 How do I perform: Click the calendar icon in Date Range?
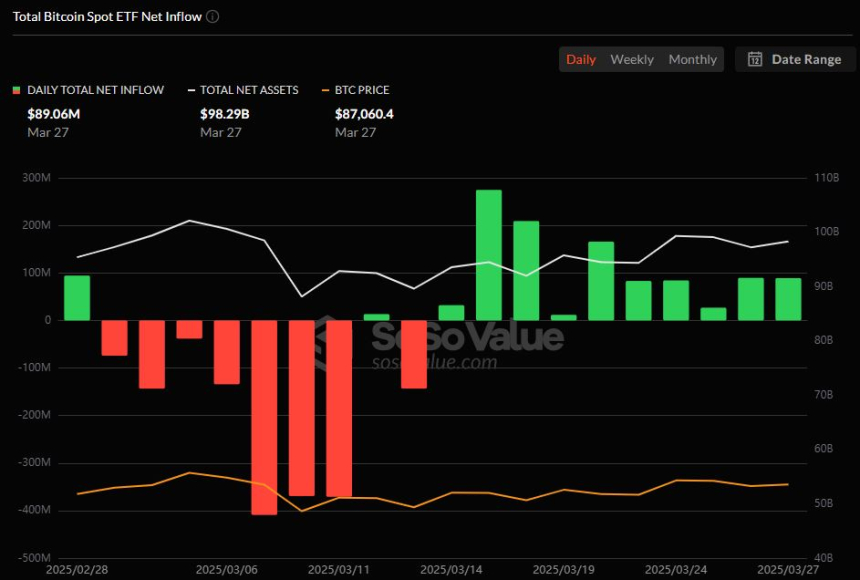click(755, 59)
